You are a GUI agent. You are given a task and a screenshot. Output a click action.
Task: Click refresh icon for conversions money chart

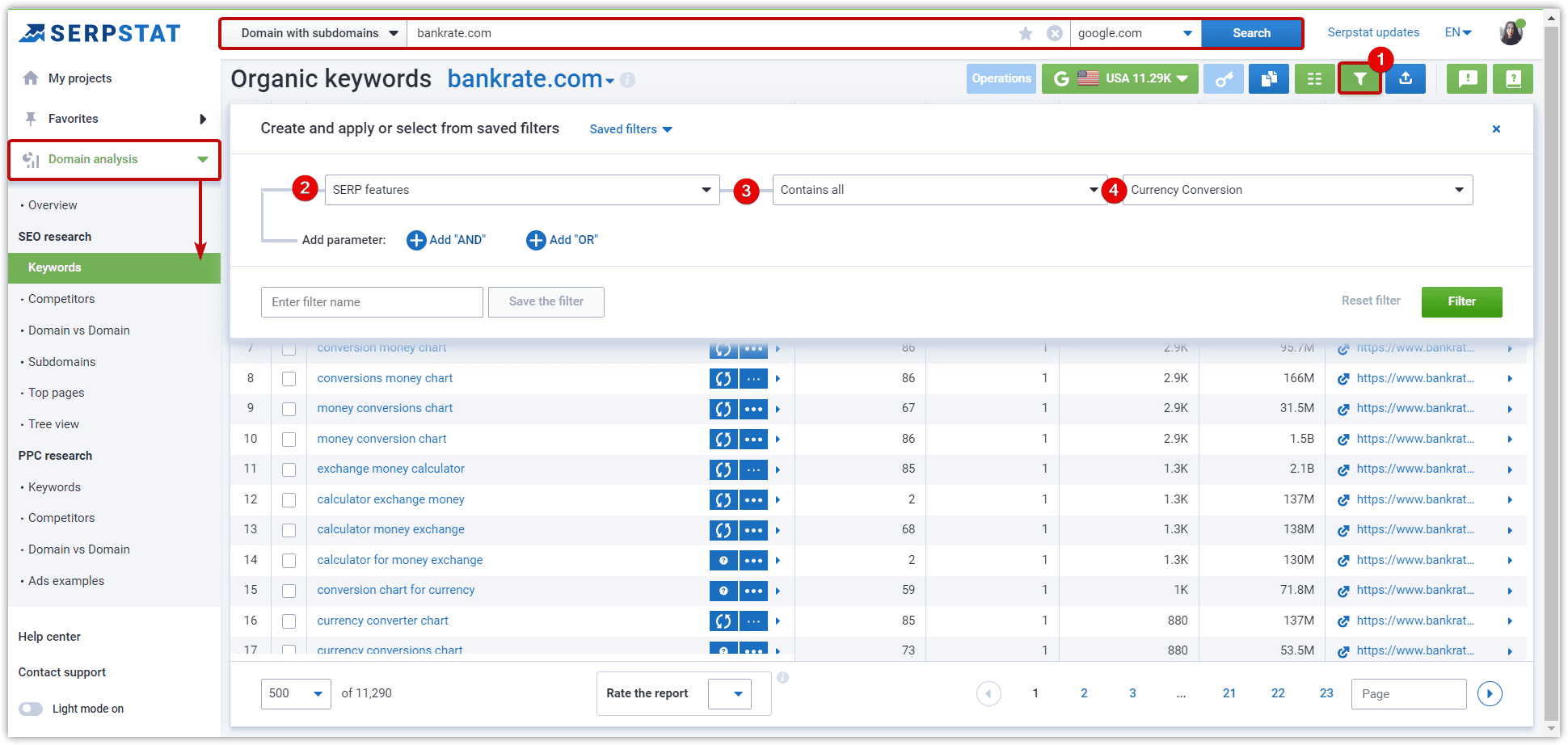point(723,378)
